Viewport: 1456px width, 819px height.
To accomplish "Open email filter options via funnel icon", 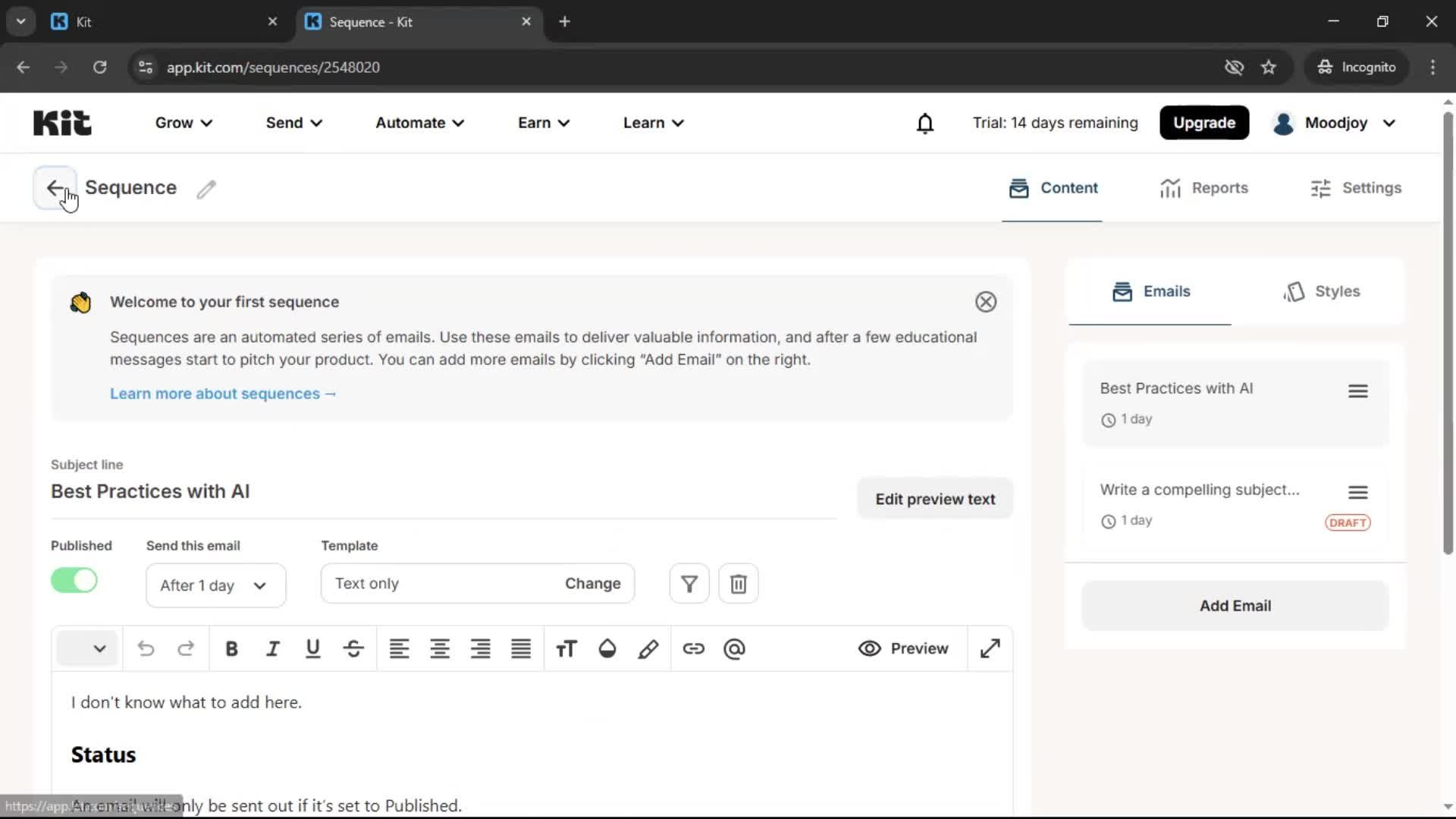I will (x=688, y=583).
